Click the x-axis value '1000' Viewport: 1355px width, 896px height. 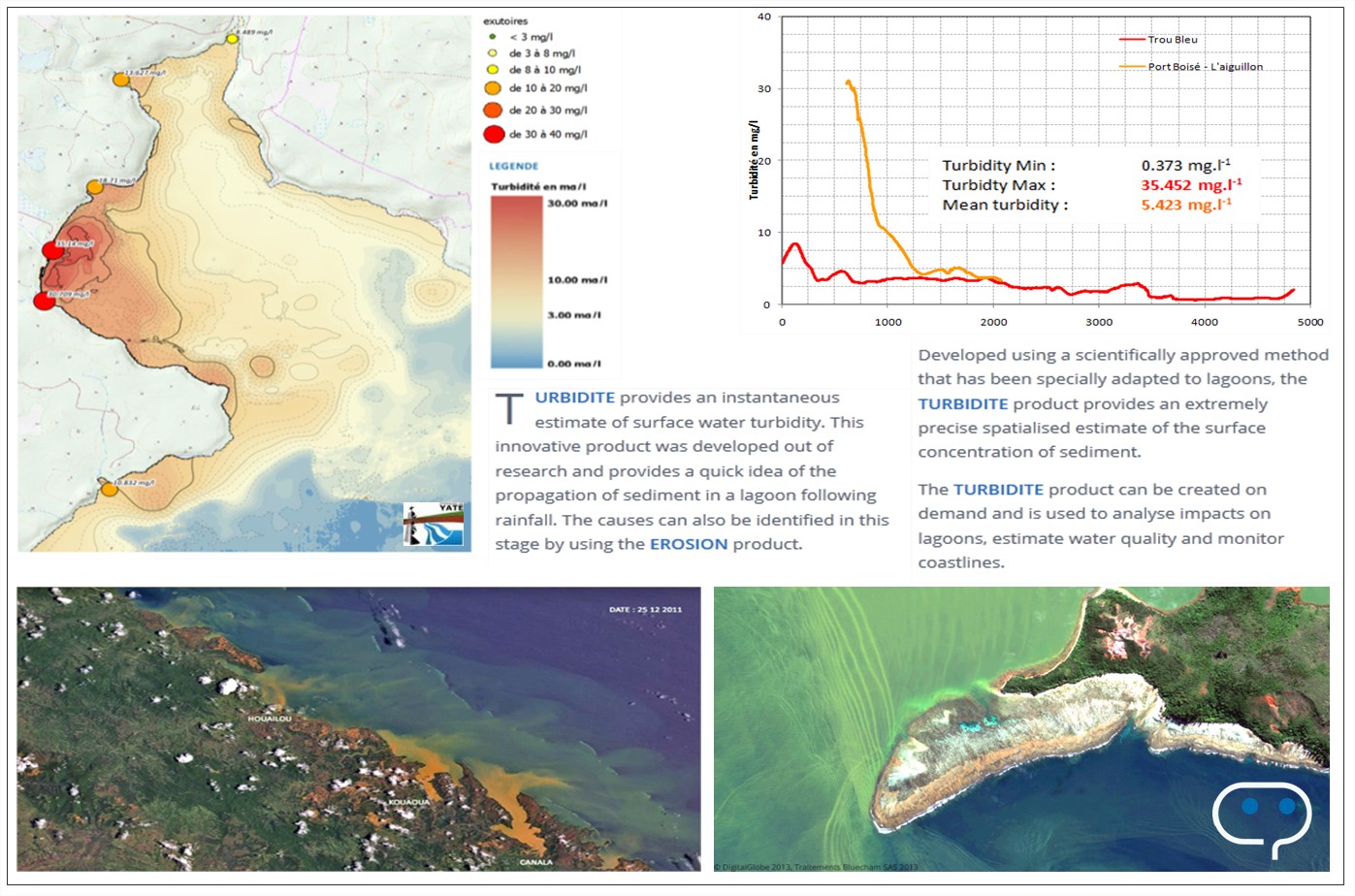tap(888, 322)
